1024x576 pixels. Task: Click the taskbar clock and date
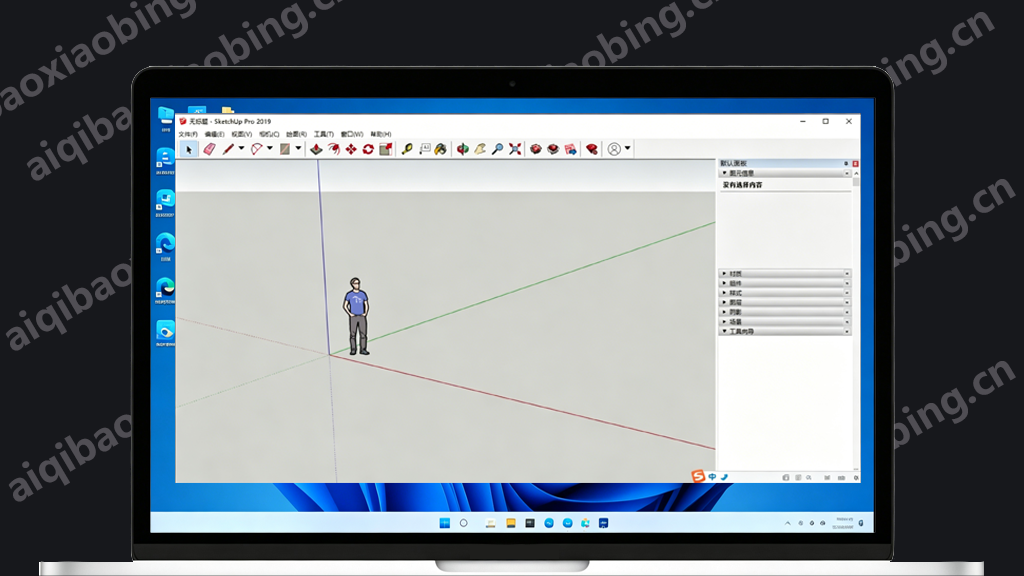click(x=844, y=523)
